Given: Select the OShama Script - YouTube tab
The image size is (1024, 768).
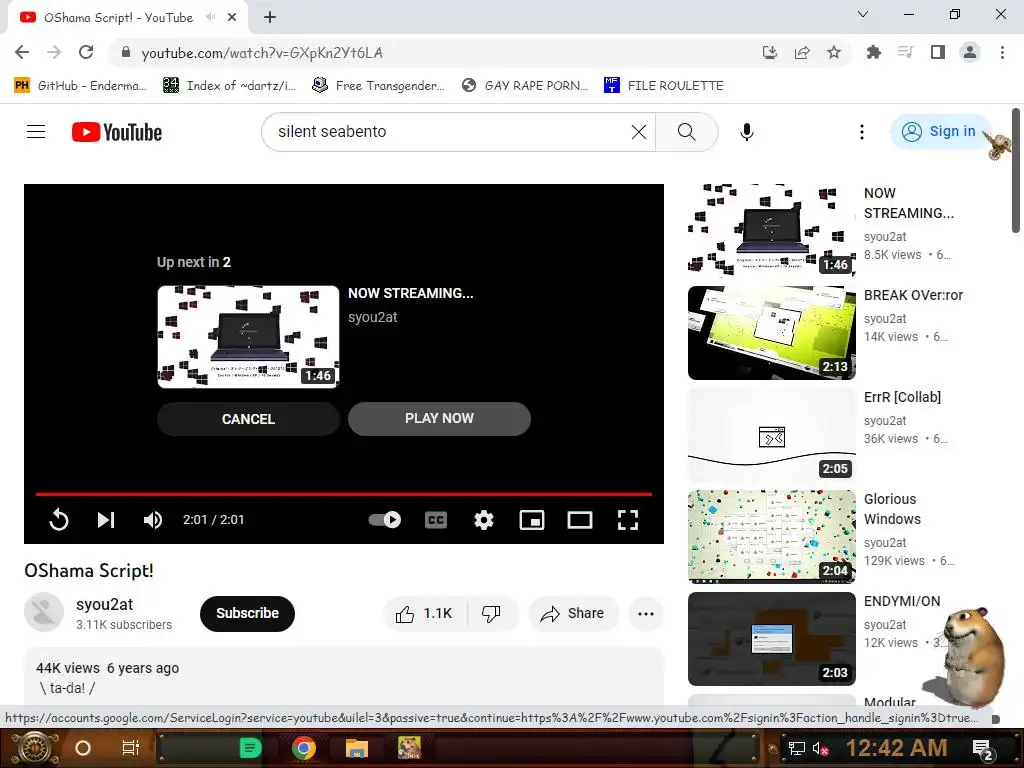Looking at the screenshot, I should (127, 18).
